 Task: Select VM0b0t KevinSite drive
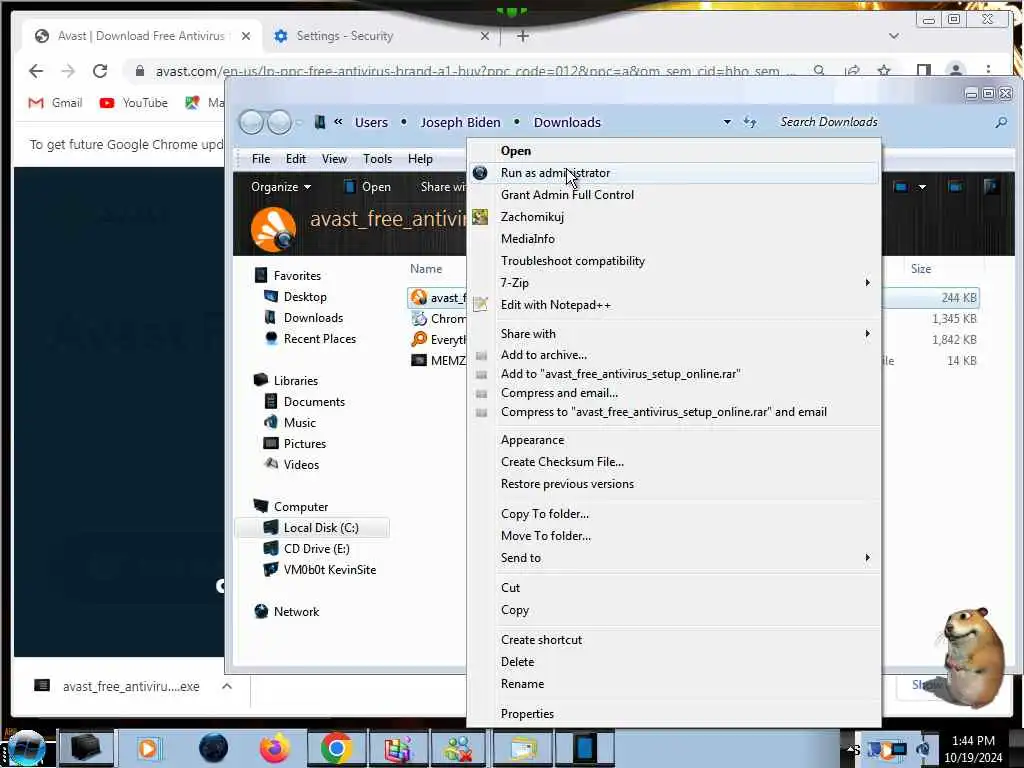329,569
